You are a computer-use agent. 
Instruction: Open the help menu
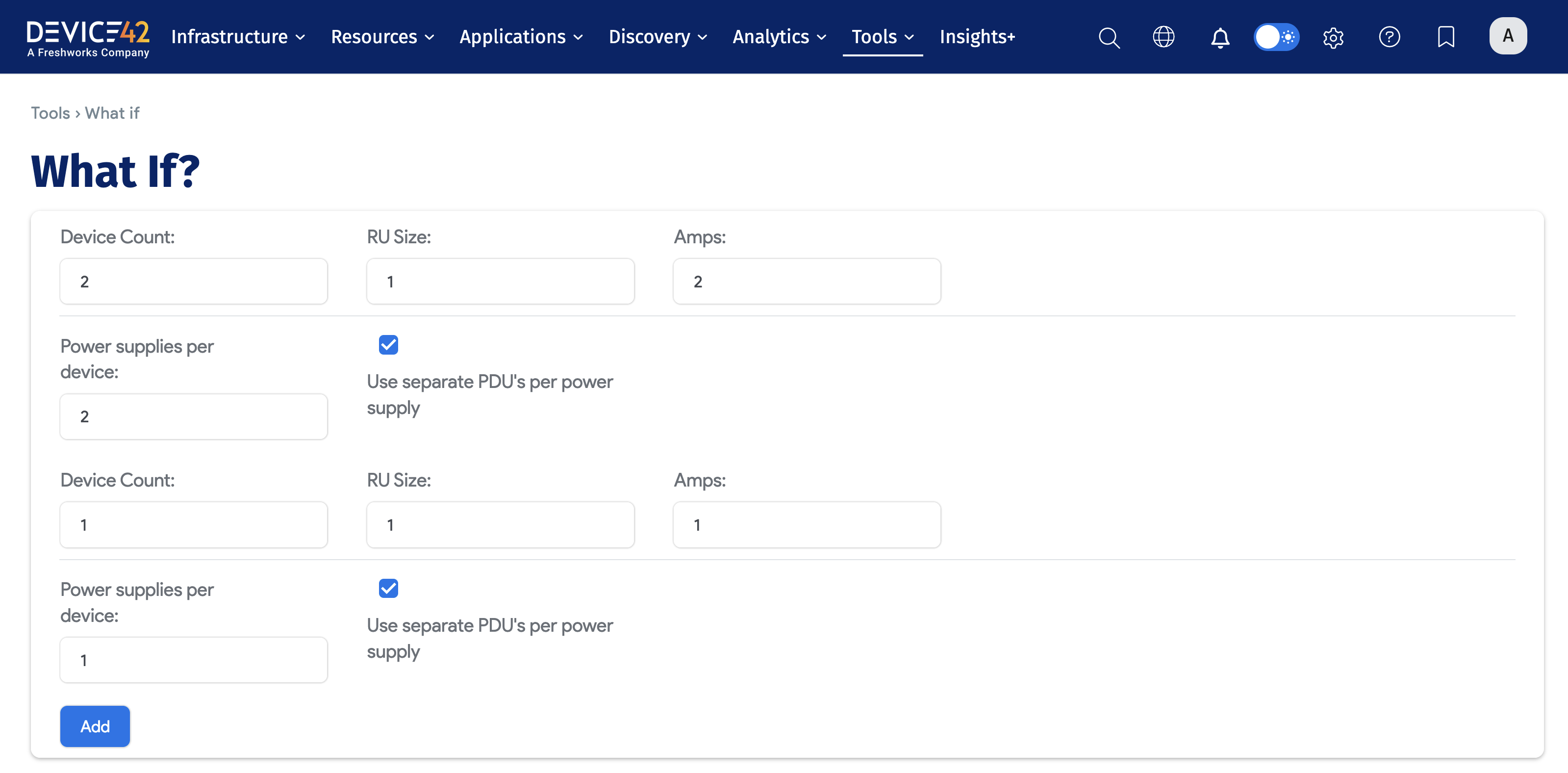tap(1390, 37)
